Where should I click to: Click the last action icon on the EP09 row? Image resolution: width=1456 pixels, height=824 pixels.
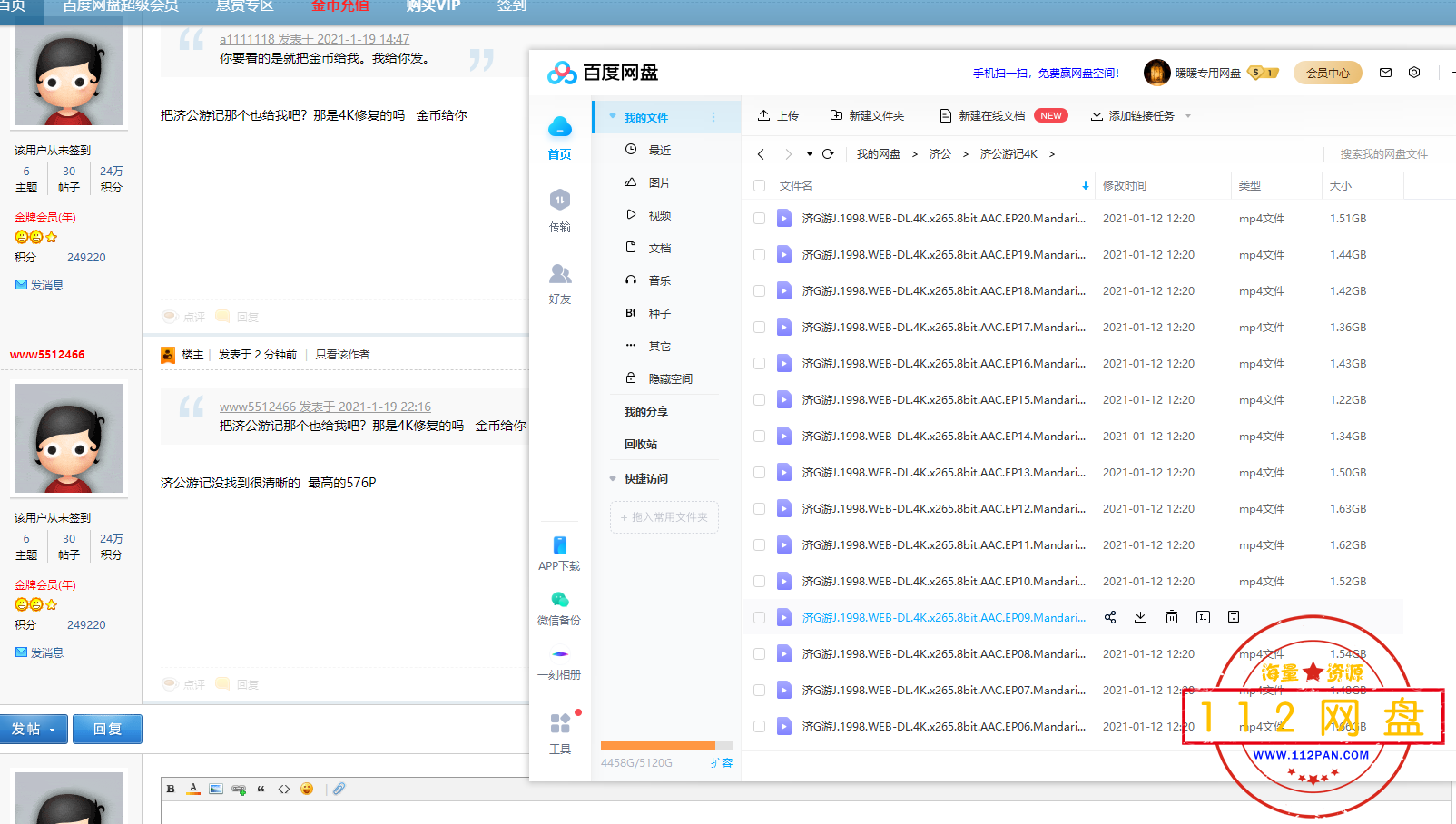(1234, 617)
